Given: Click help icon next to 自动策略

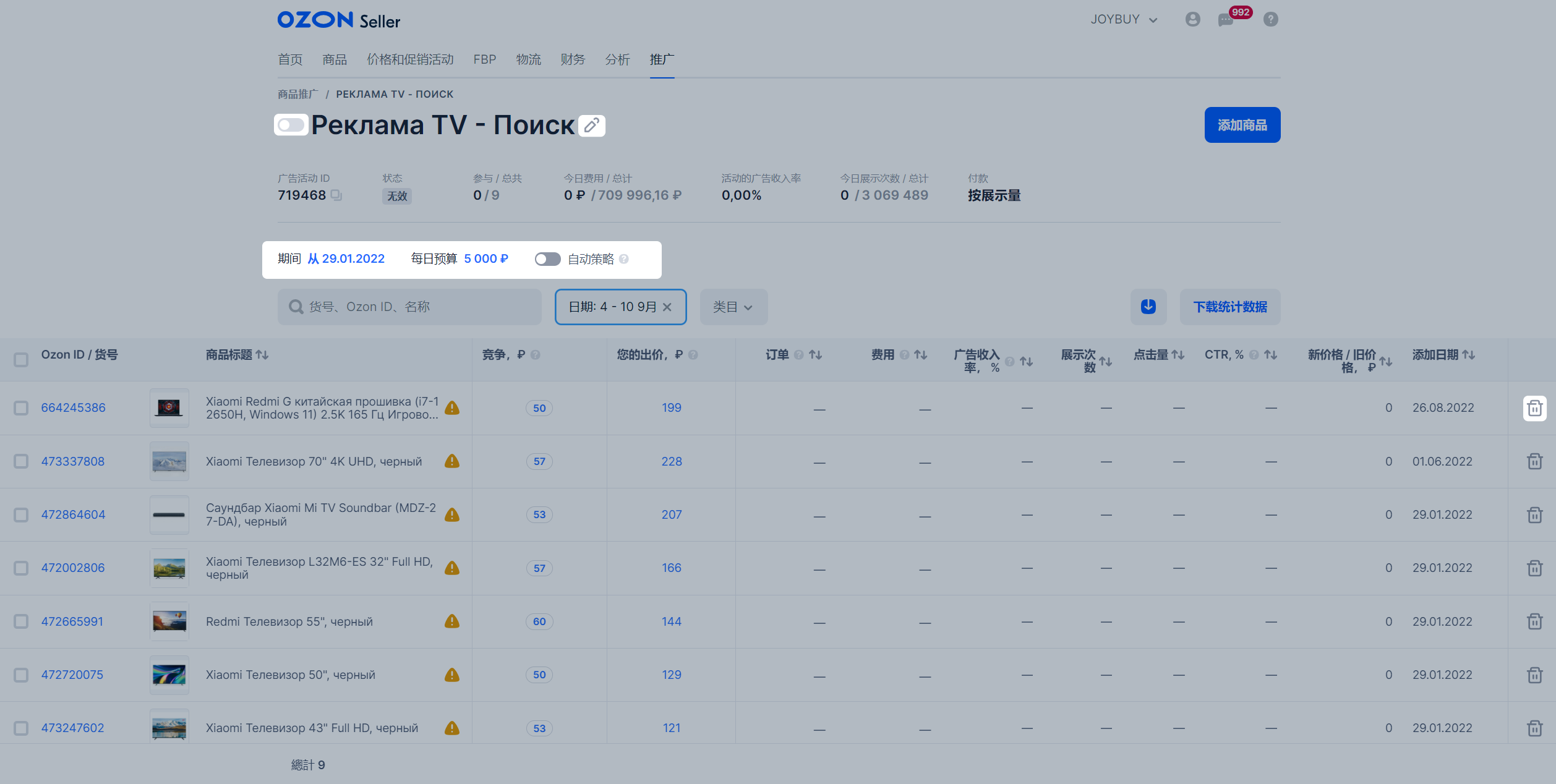Looking at the screenshot, I should 624,259.
